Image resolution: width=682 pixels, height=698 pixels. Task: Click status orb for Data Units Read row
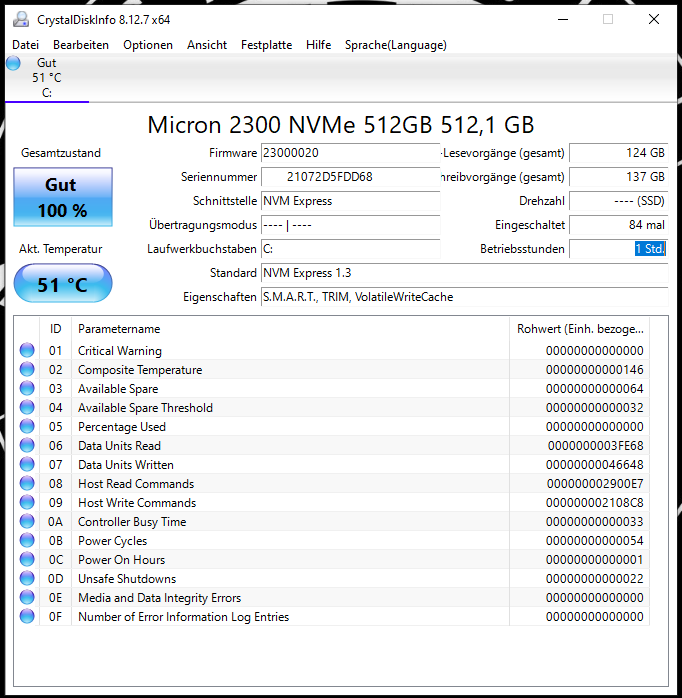(x=27, y=446)
